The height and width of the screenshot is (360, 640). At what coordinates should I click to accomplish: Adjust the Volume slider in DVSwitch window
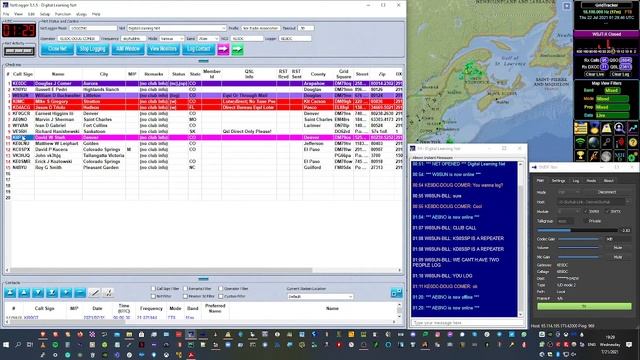578,248
